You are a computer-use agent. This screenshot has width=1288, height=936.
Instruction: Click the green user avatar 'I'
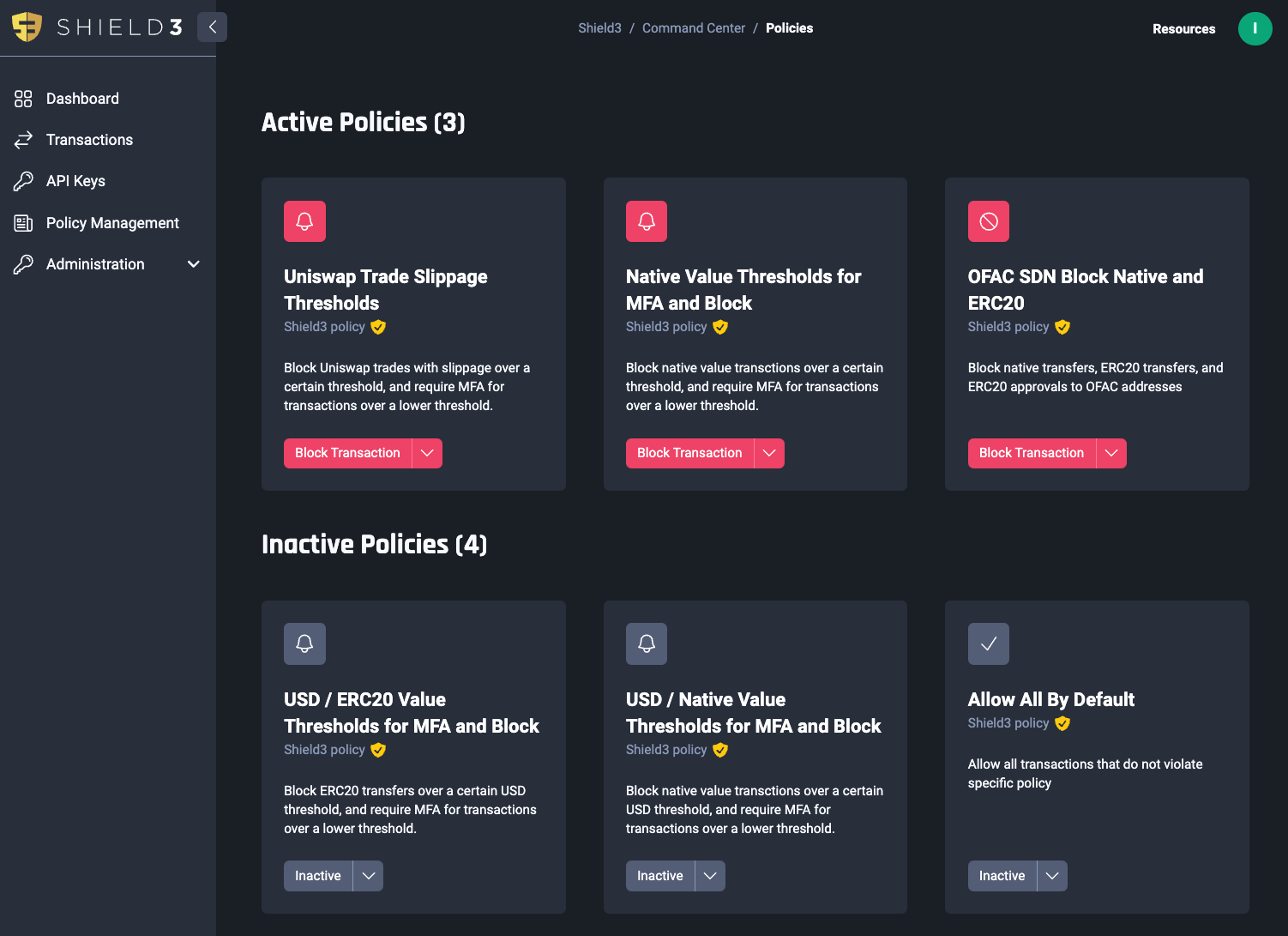(x=1255, y=28)
